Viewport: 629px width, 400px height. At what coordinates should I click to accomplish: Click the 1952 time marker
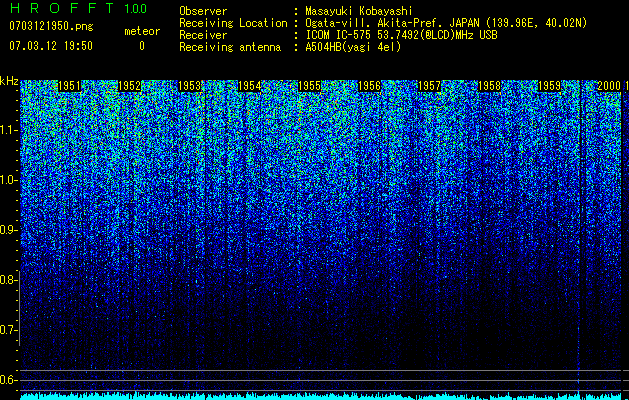click(x=130, y=86)
